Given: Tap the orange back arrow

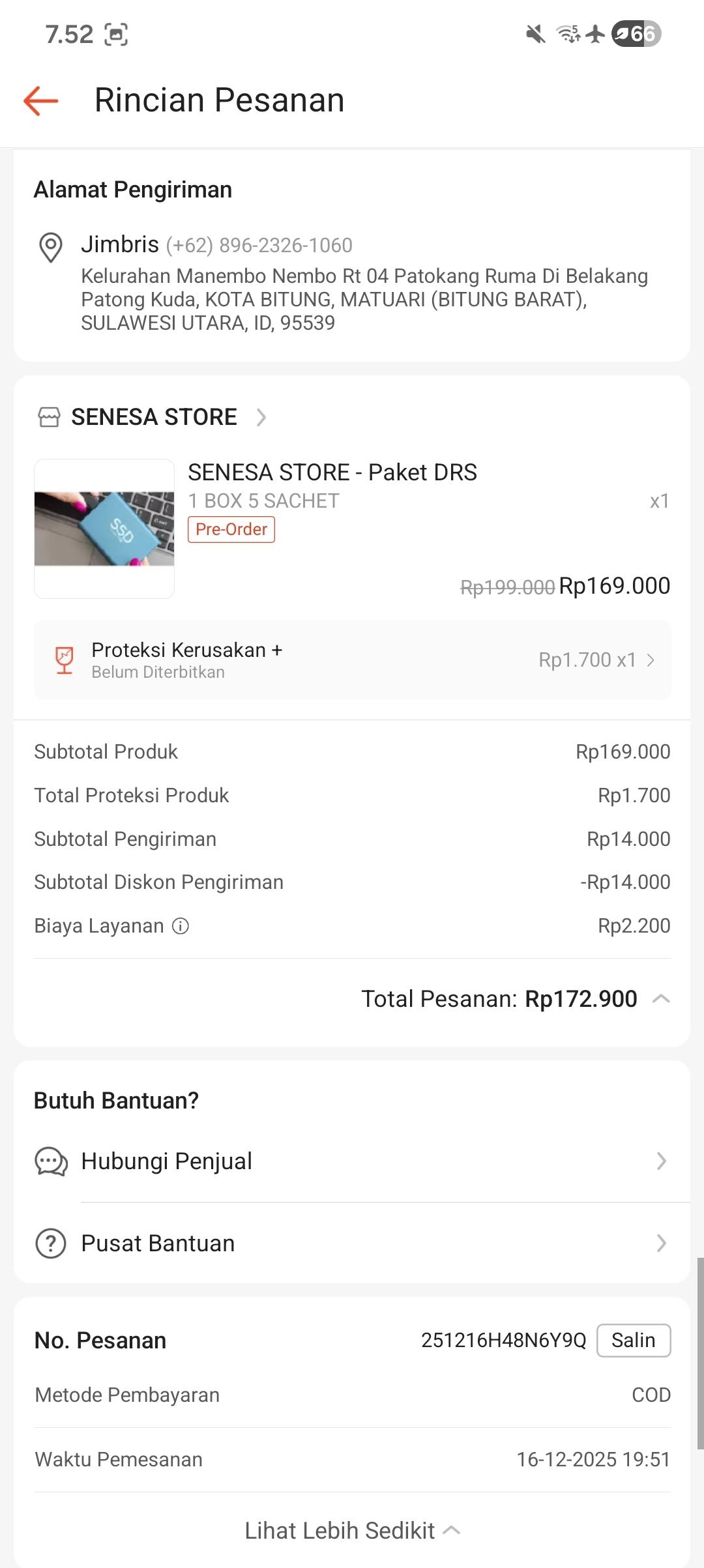Looking at the screenshot, I should (x=41, y=101).
